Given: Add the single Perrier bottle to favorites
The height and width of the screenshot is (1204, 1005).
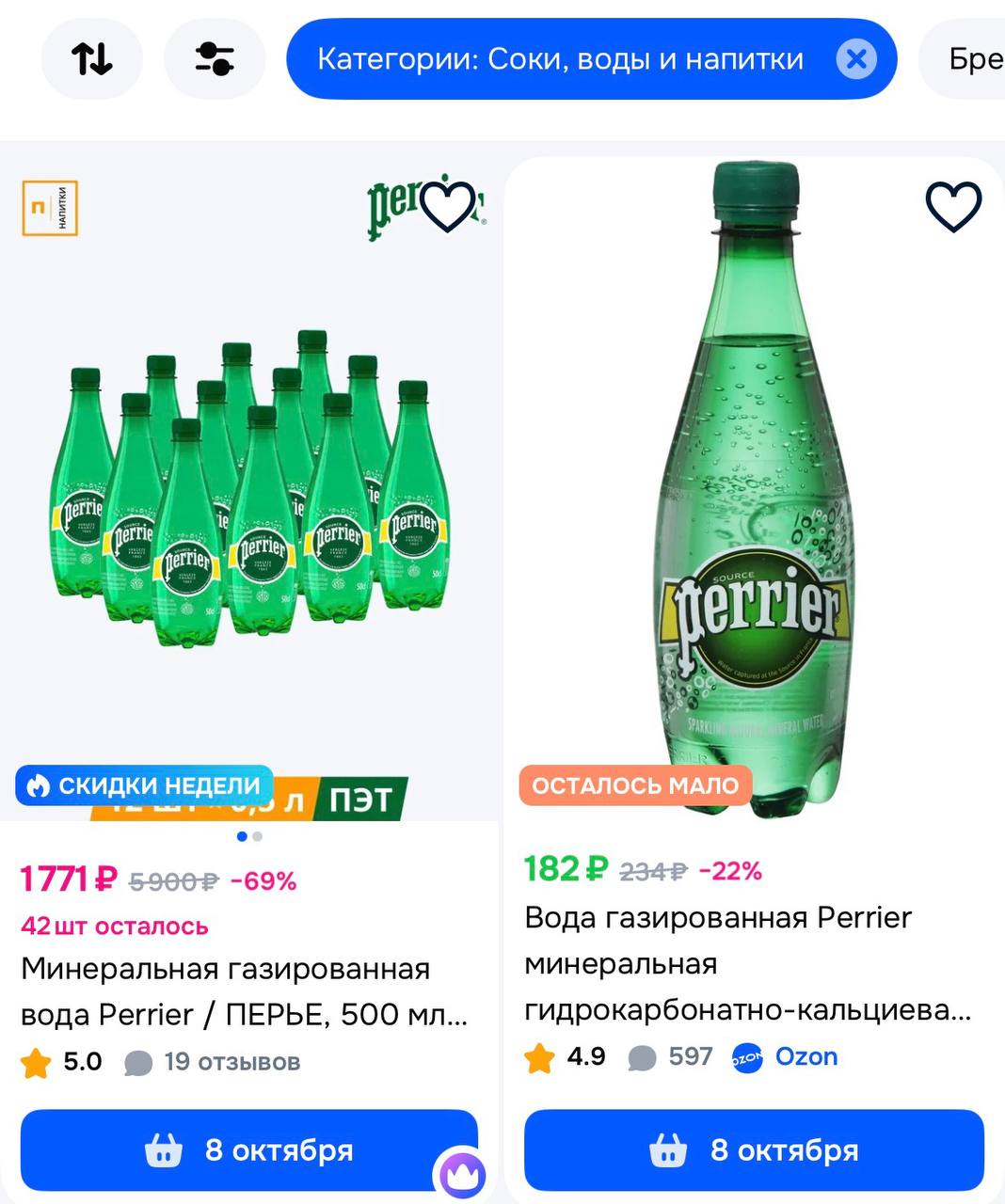Looking at the screenshot, I should 953,205.
